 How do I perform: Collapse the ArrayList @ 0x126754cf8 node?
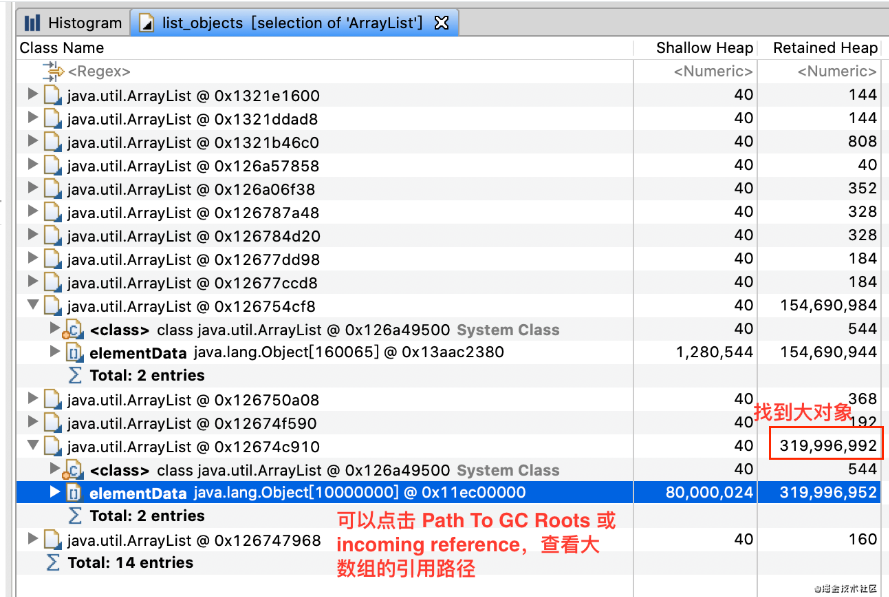[x=32, y=306]
